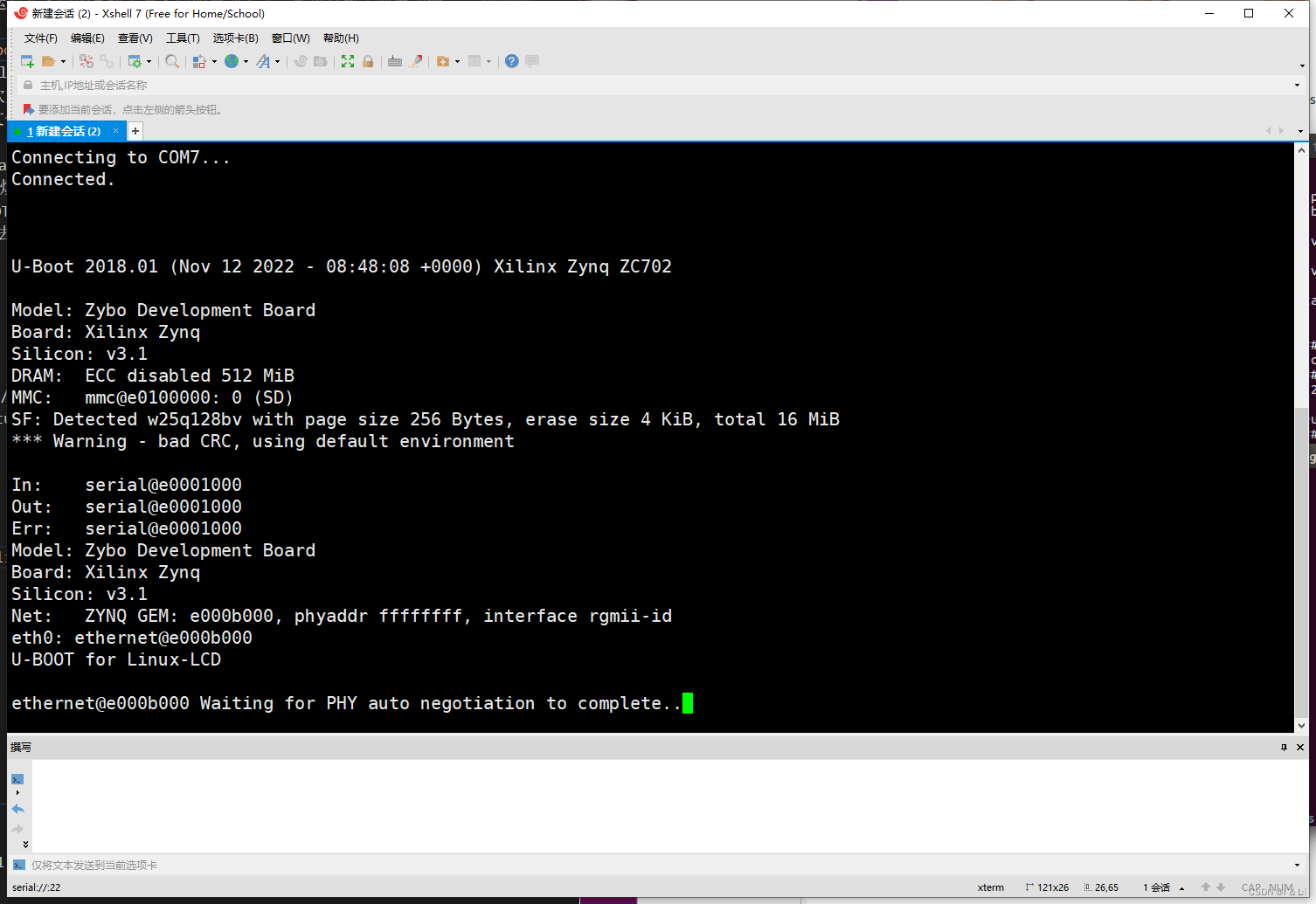Expand the compose bar dropdown arrow at right

[1297, 865]
